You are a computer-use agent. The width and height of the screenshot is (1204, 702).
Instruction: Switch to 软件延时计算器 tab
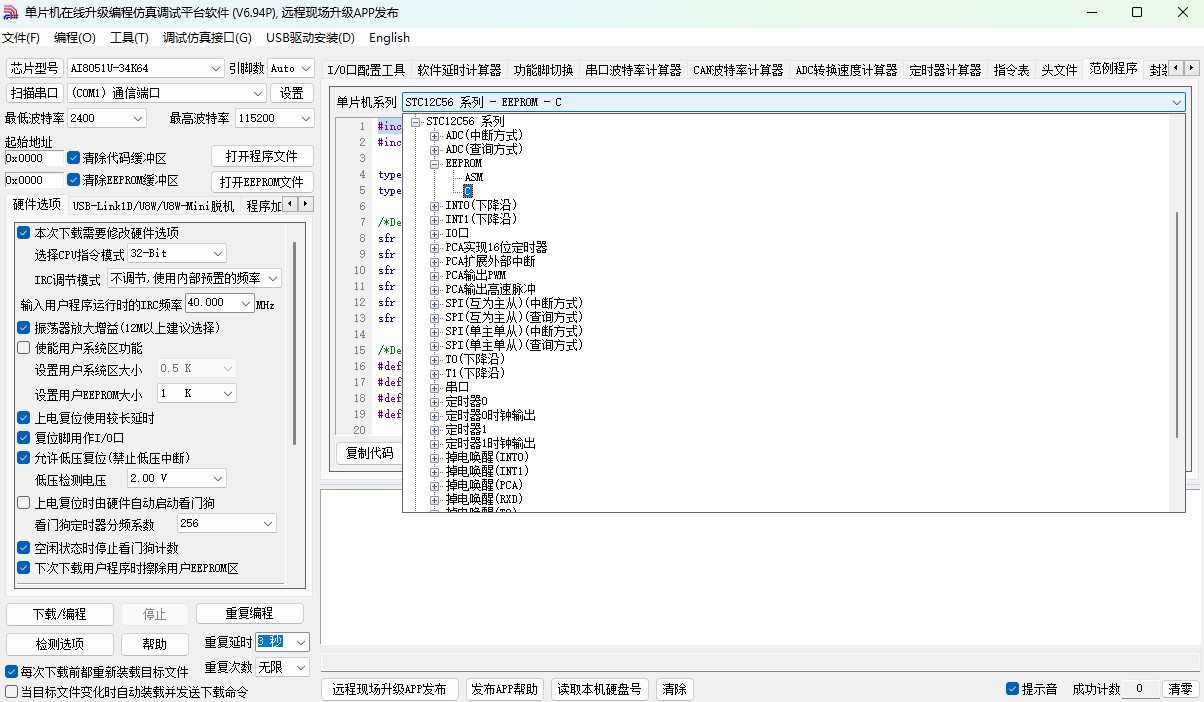point(459,70)
